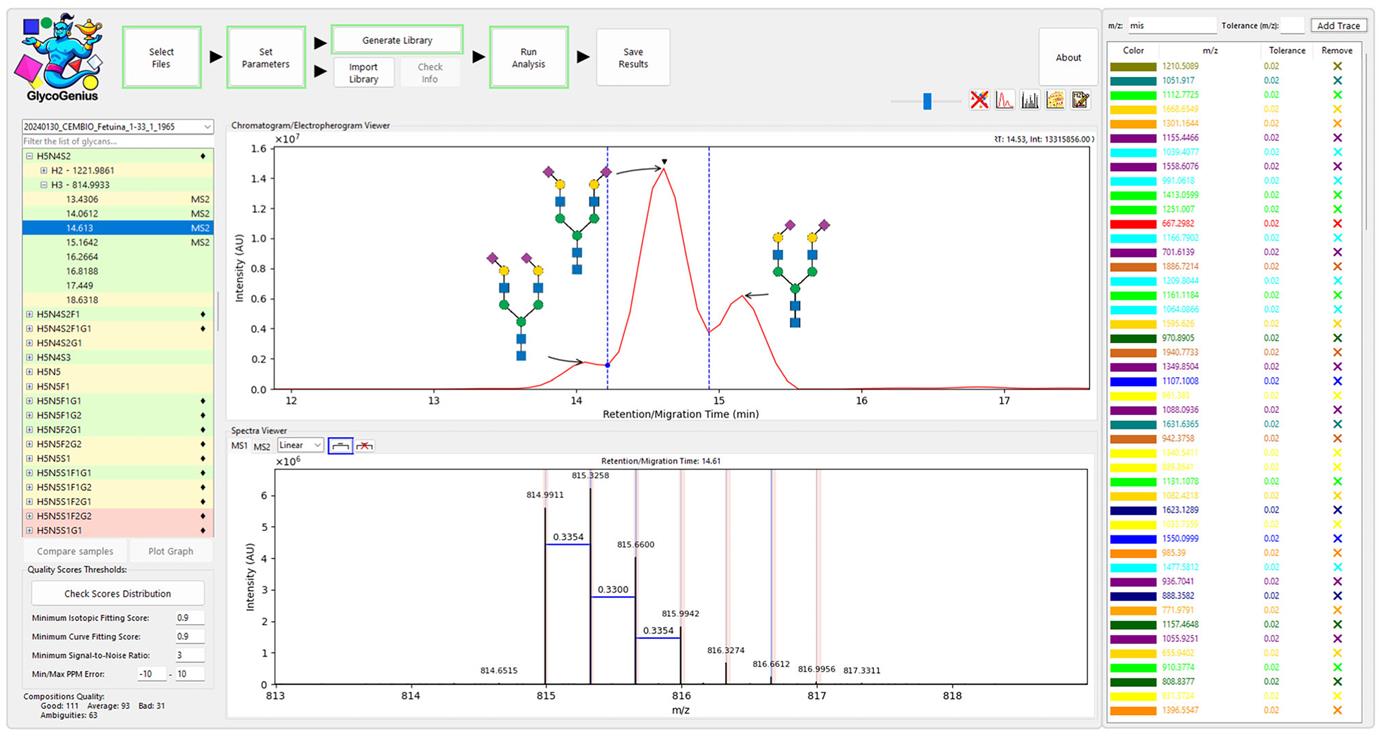Click the Save Results button
1383x739 pixels.
tap(633, 58)
